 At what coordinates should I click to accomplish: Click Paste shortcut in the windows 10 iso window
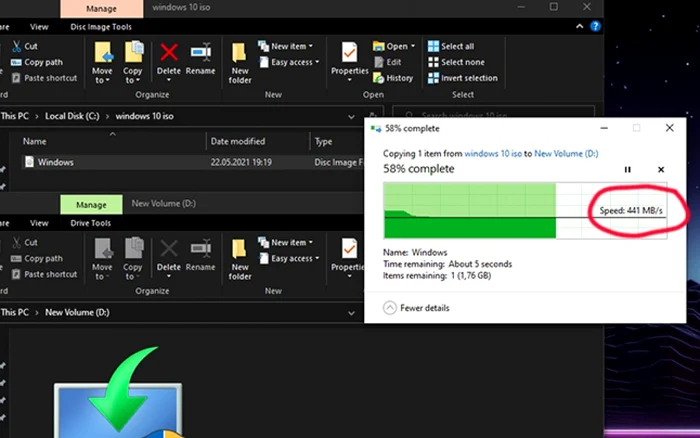coord(44,78)
